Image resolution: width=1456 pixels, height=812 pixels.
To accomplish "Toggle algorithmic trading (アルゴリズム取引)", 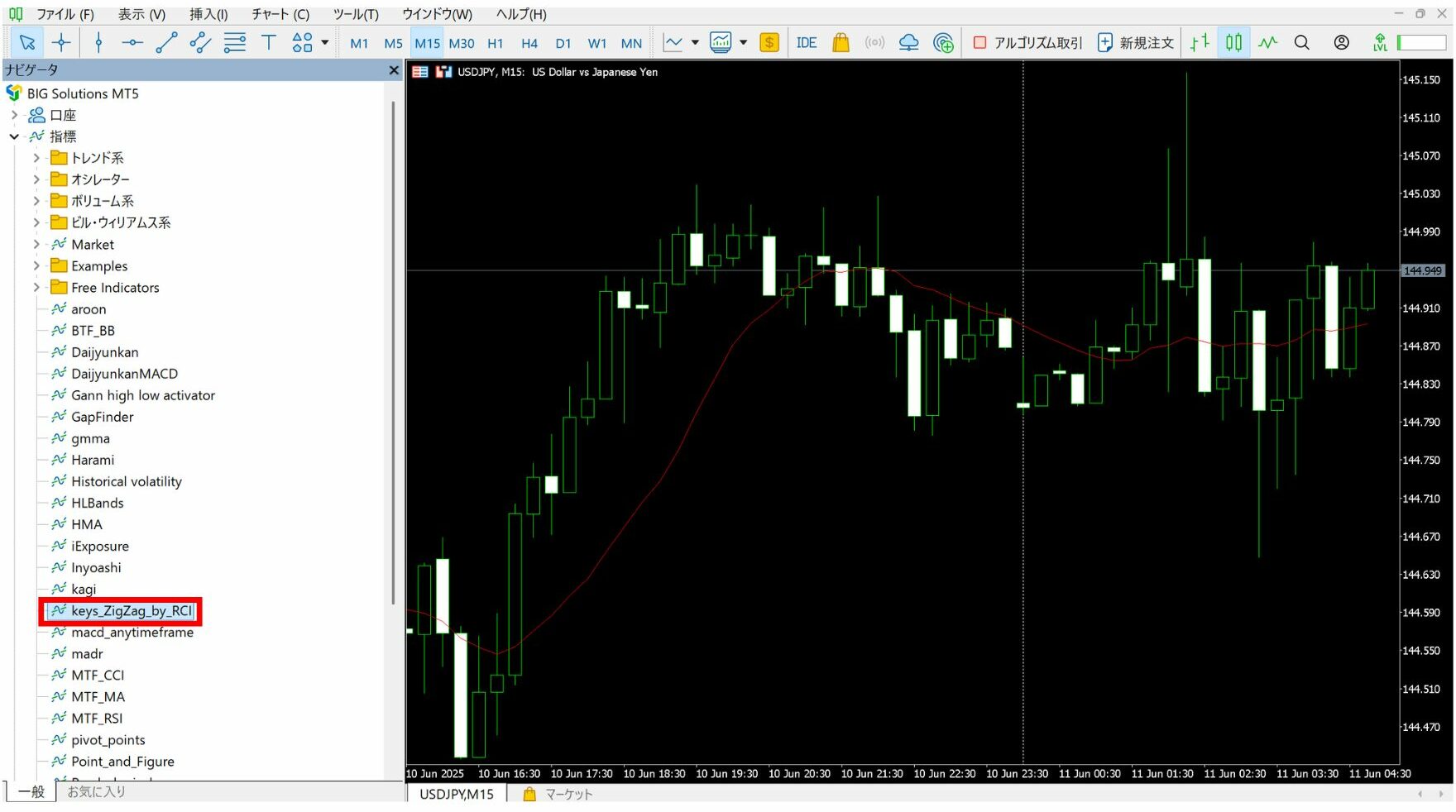I will (1027, 43).
